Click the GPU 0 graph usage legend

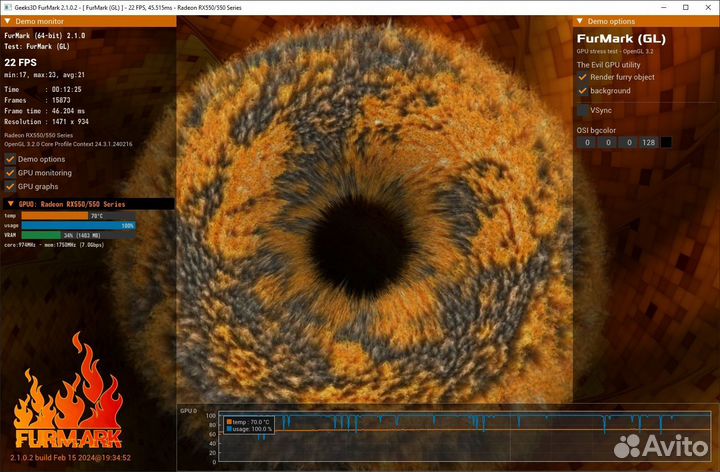click(249, 429)
